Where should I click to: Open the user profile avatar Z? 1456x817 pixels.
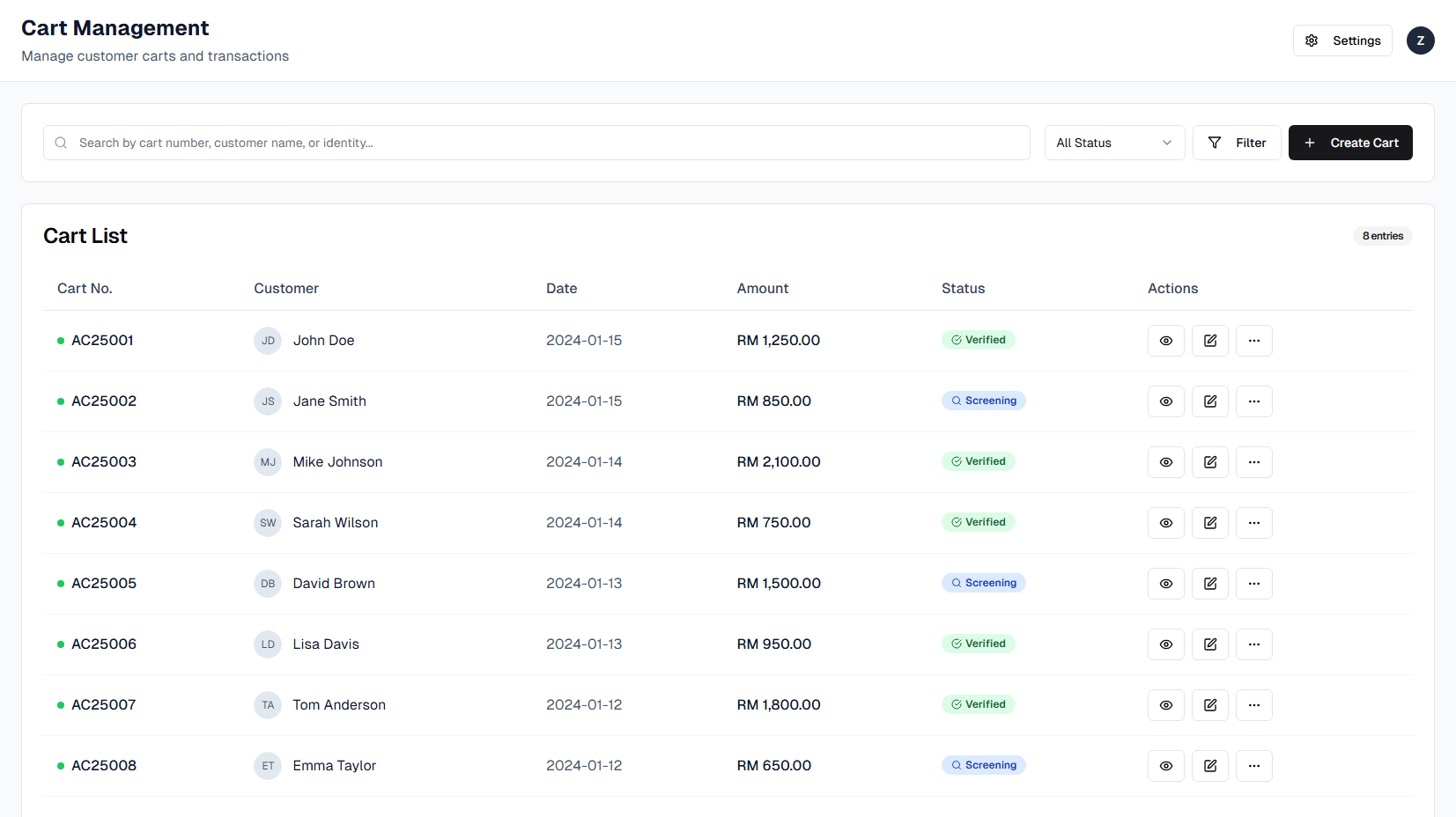pyautogui.click(x=1420, y=40)
